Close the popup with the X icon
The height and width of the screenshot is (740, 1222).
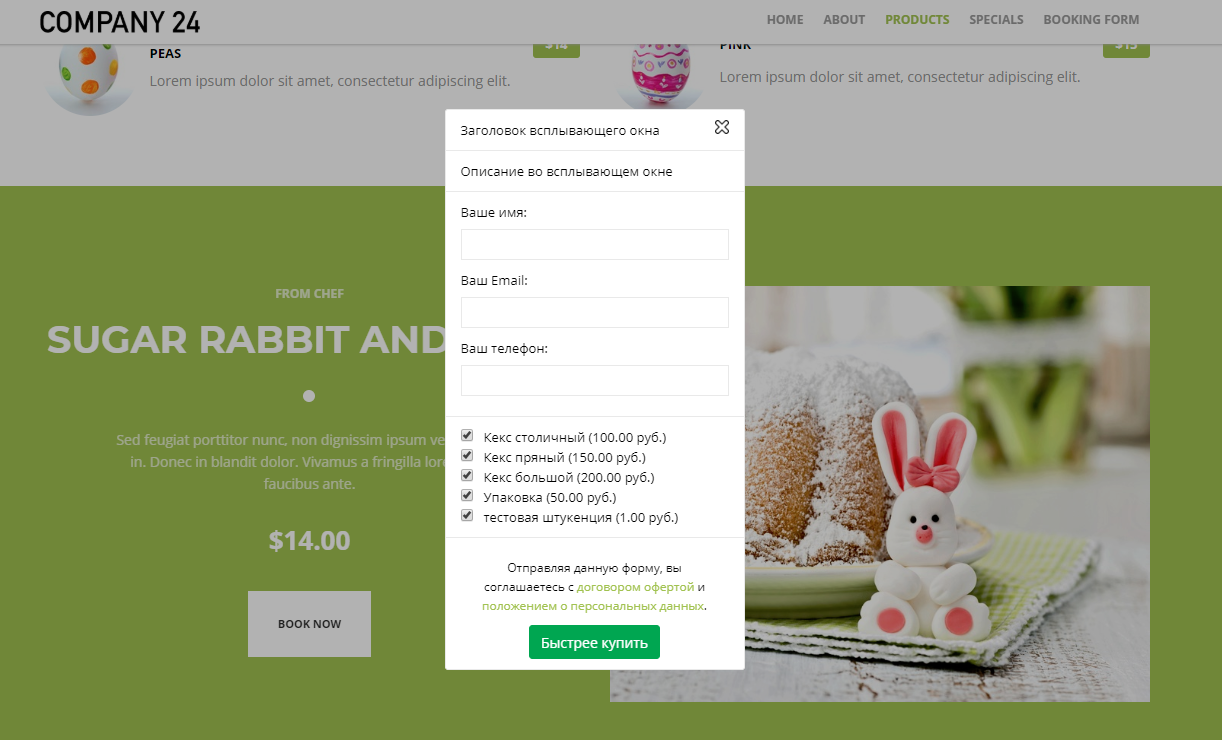pos(722,127)
